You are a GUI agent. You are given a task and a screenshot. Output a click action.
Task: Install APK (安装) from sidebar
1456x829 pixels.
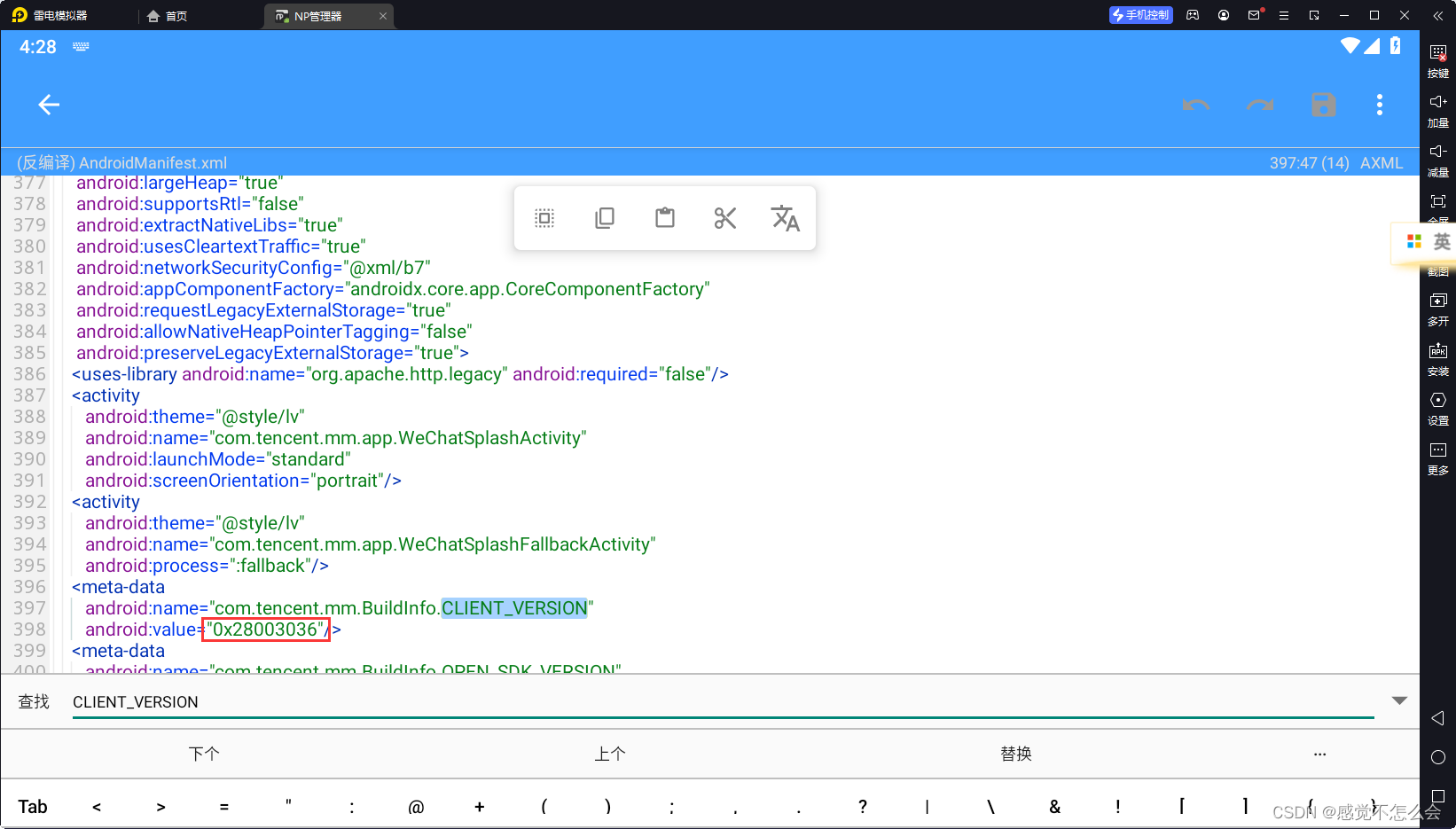point(1438,358)
